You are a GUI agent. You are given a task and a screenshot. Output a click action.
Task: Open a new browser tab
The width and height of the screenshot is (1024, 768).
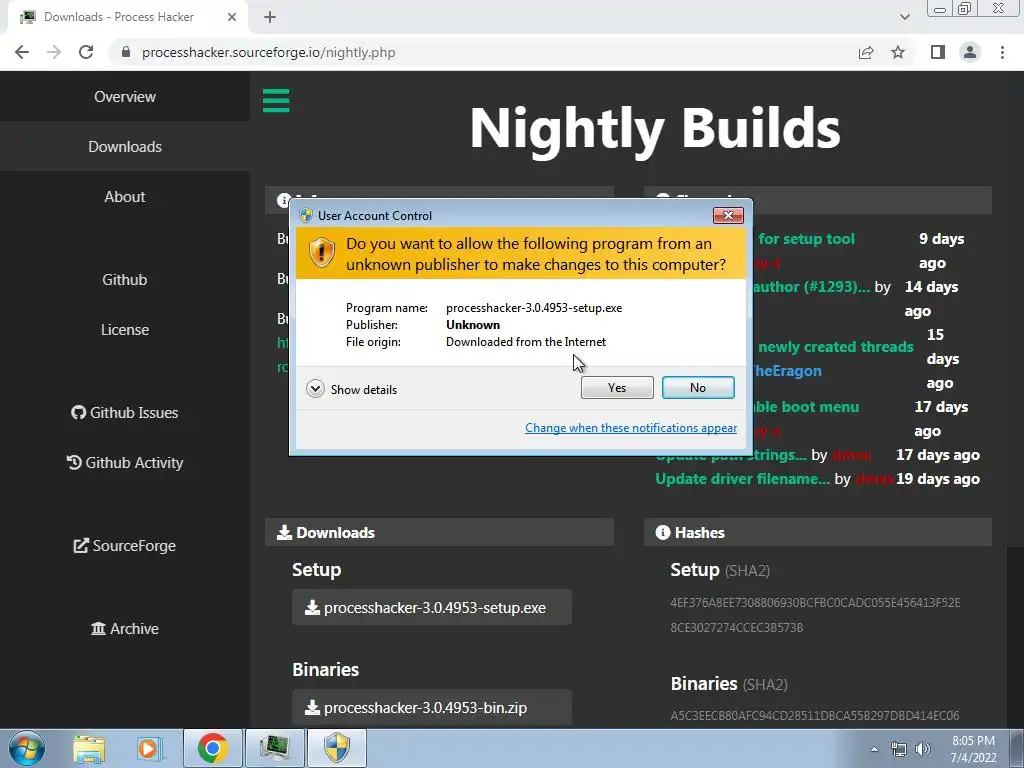click(270, 17)
